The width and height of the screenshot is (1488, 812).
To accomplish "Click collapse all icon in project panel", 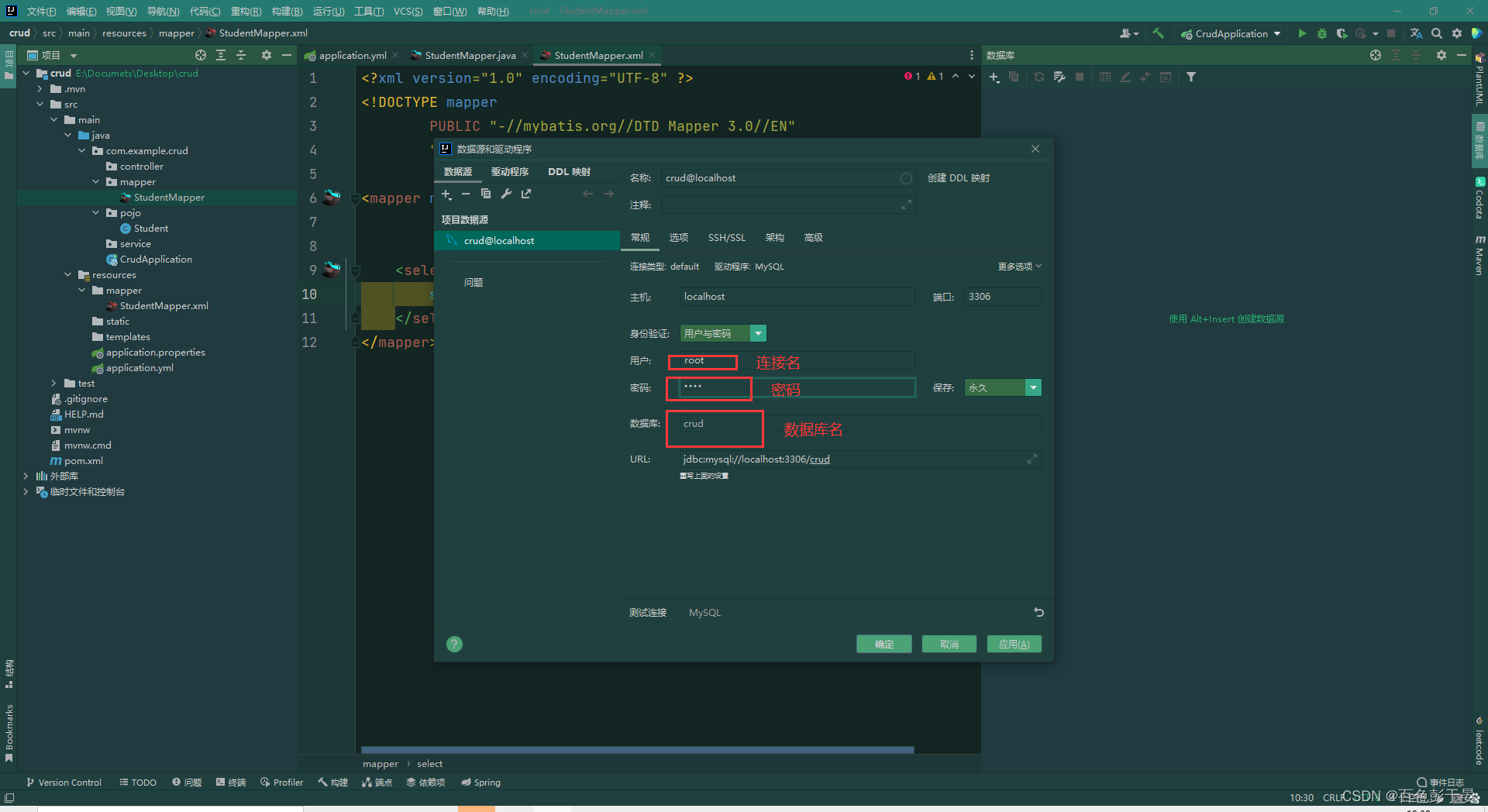I will pos(241,55).
